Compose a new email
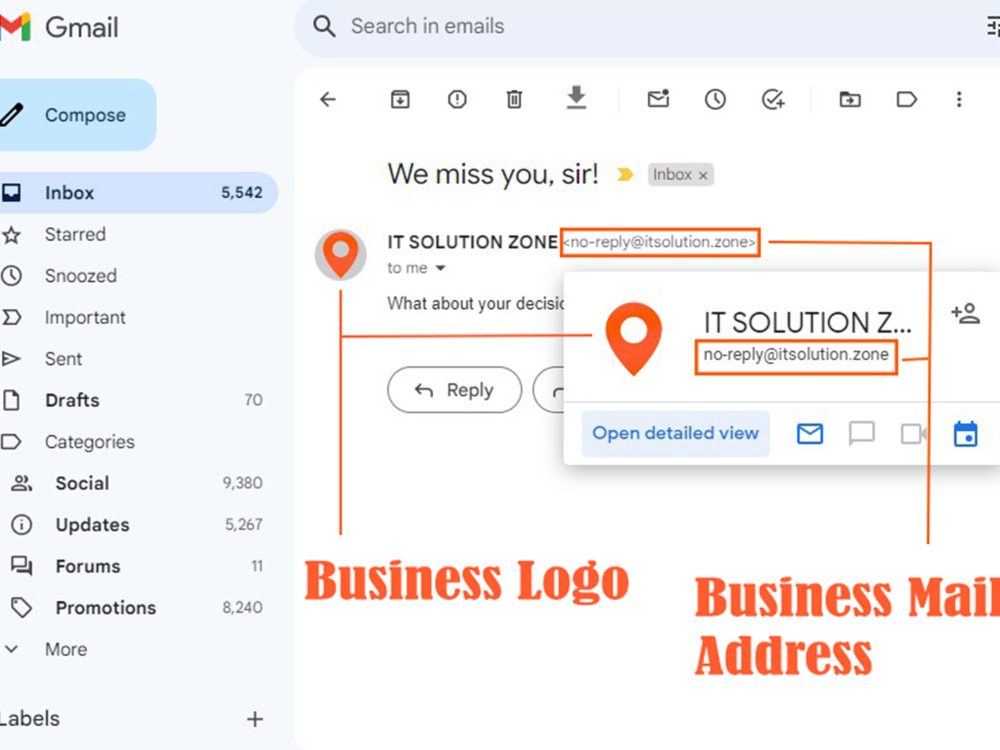The width and height of the screenshot is (1000, 750). click(x=77, y=115)
